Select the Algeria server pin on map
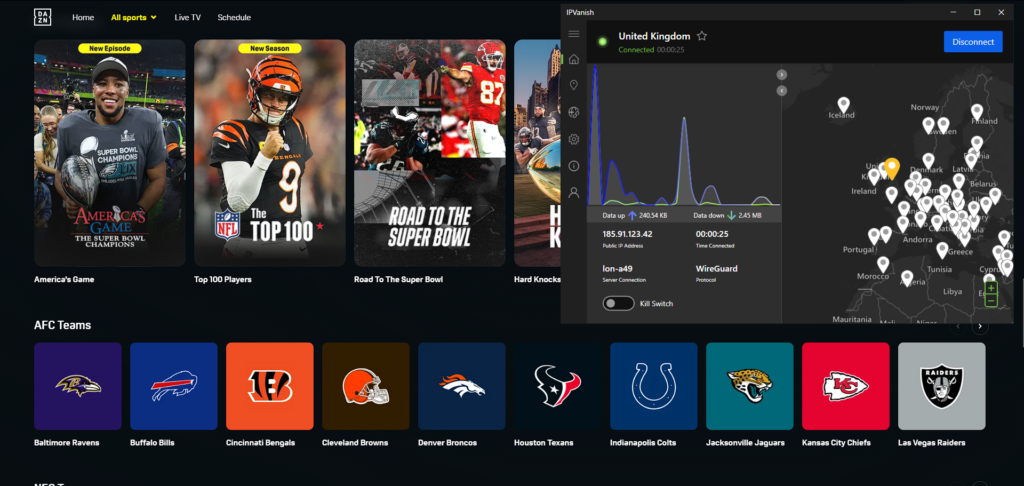The height and width of the screenshot is (486, 1024). click(906, 278)
